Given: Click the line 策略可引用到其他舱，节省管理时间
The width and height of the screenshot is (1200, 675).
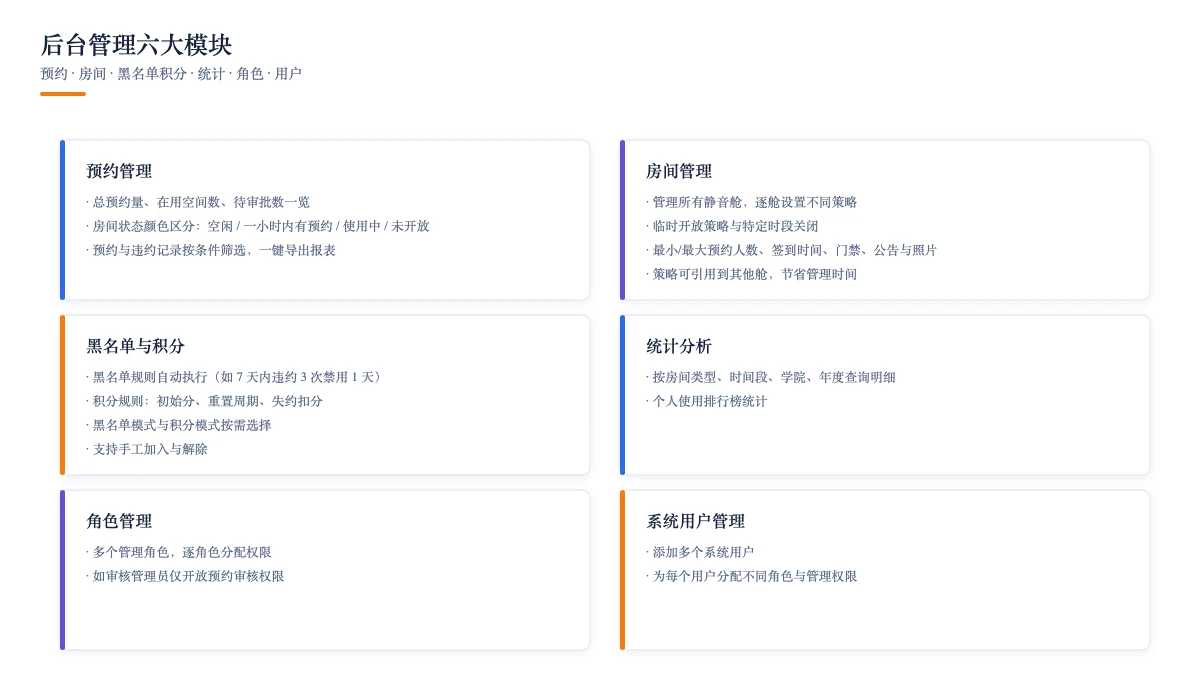Looking at the screenshot, I should pyautogui.click(x=752, y=274).
